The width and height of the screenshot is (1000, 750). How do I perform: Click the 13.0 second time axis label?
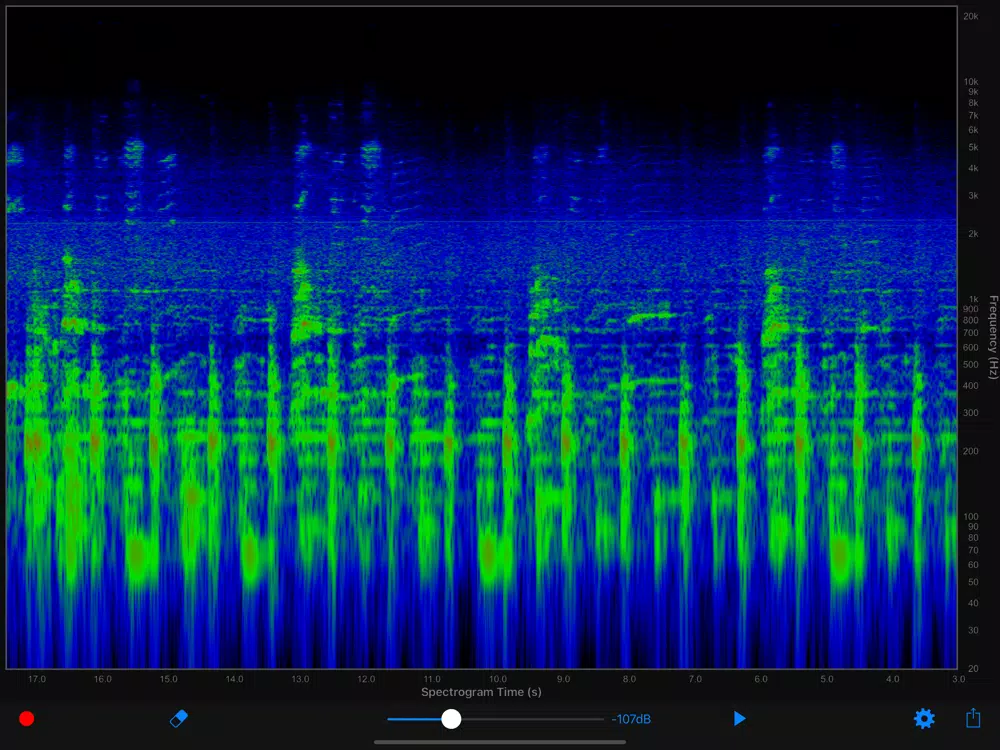click(300, 679)
